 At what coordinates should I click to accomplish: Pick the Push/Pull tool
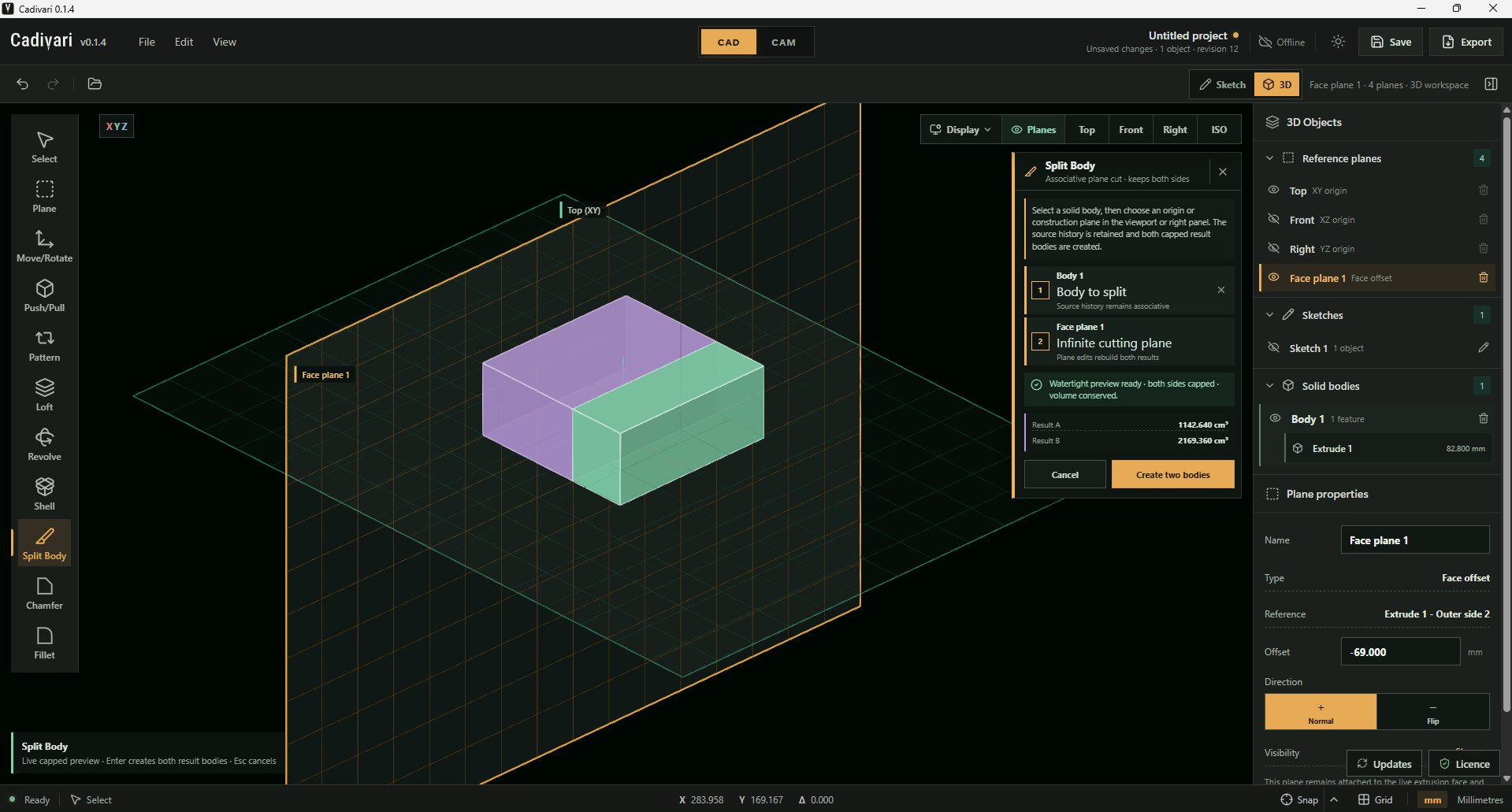45,296
